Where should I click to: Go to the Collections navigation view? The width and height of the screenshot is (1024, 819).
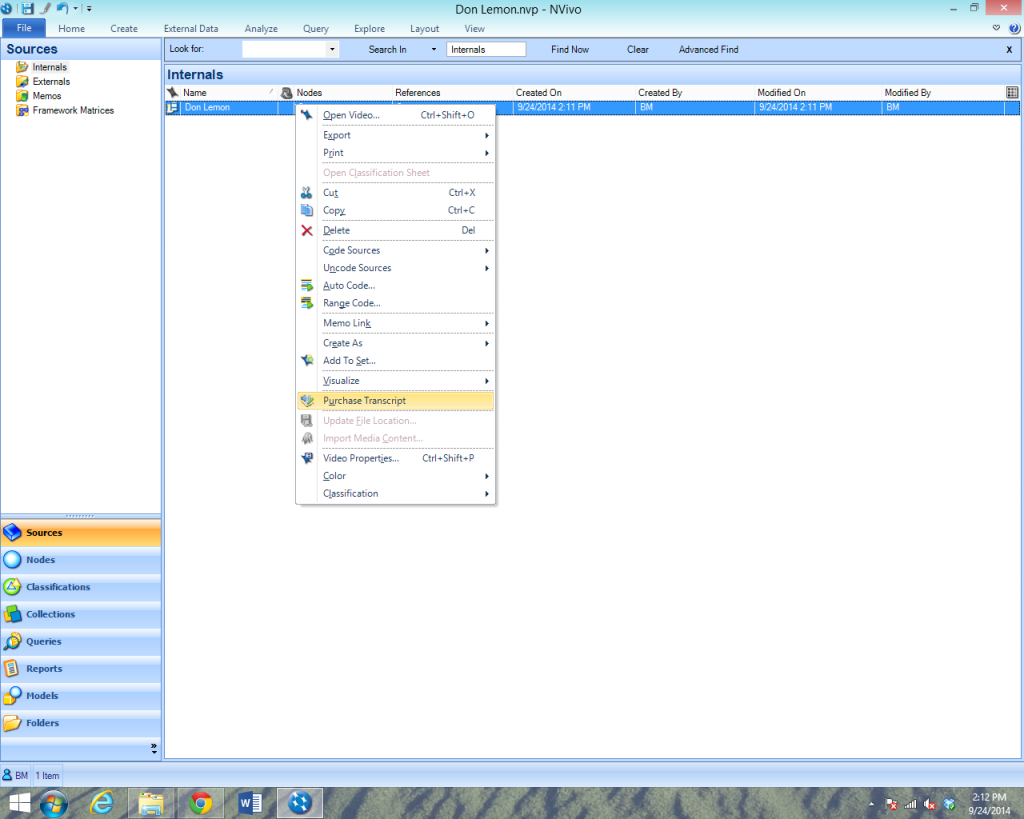81,615
